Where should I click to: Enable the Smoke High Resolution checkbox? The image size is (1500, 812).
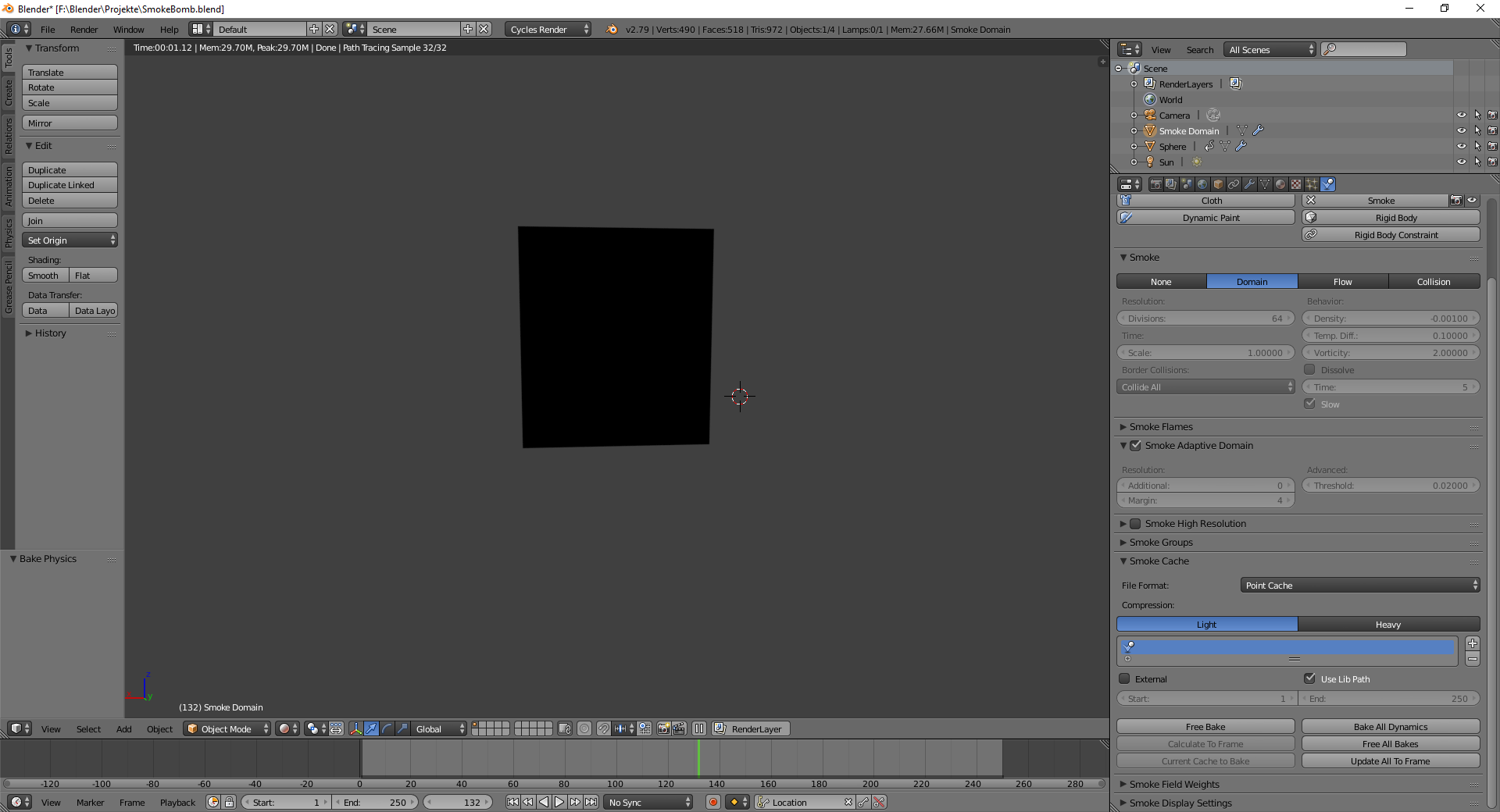1136,523
